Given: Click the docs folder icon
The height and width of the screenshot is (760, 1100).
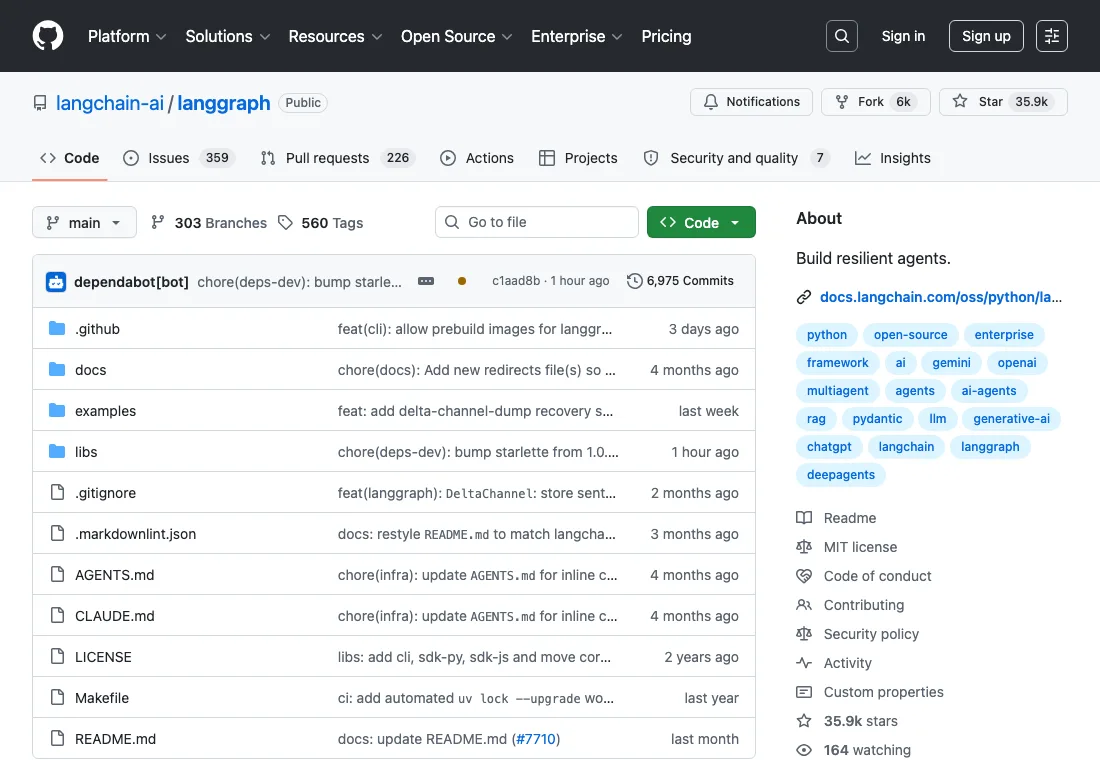Looking at the screenshot, I should (57, 369).
